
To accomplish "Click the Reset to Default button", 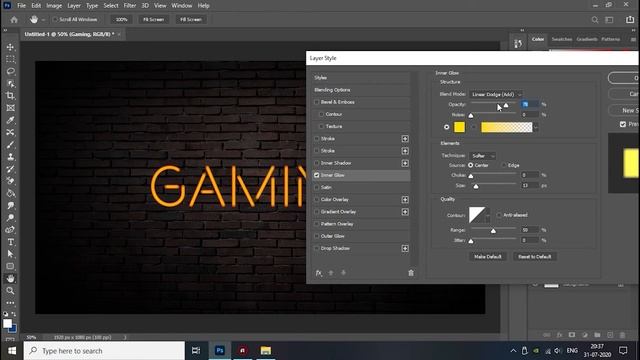I will tap(535, 257).
